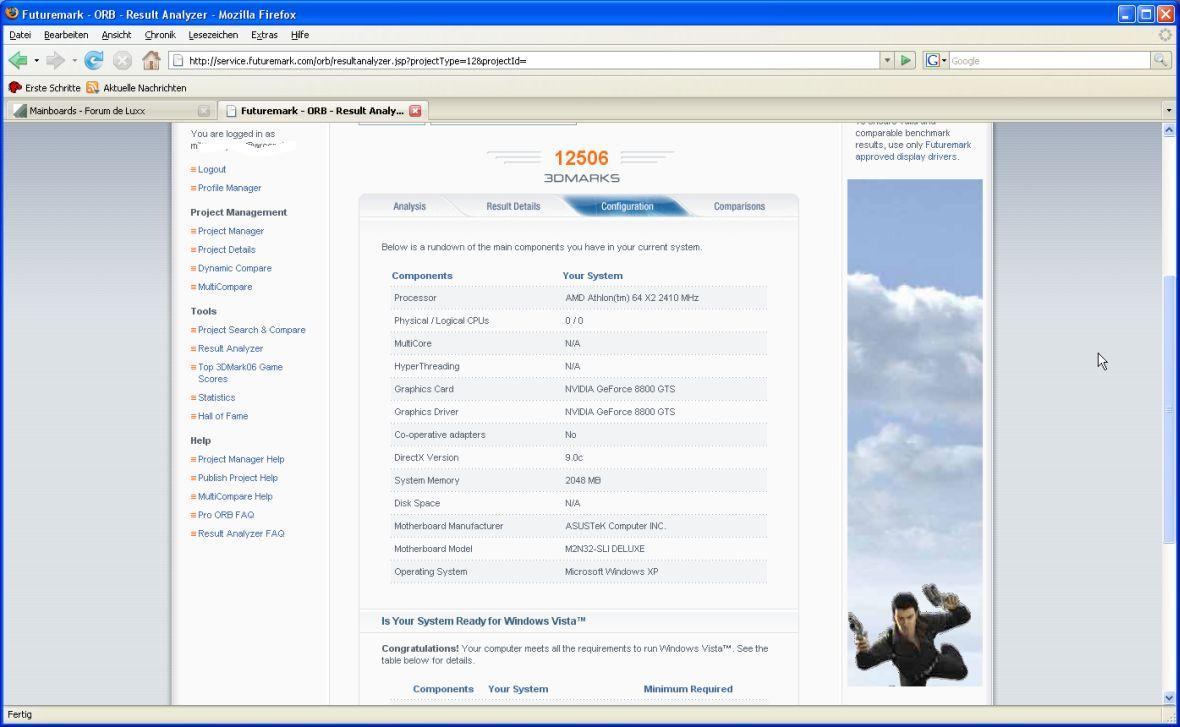Click the Google search box
The height and width of the screenshot is (727, 1180).
[x=1049, y=60]
